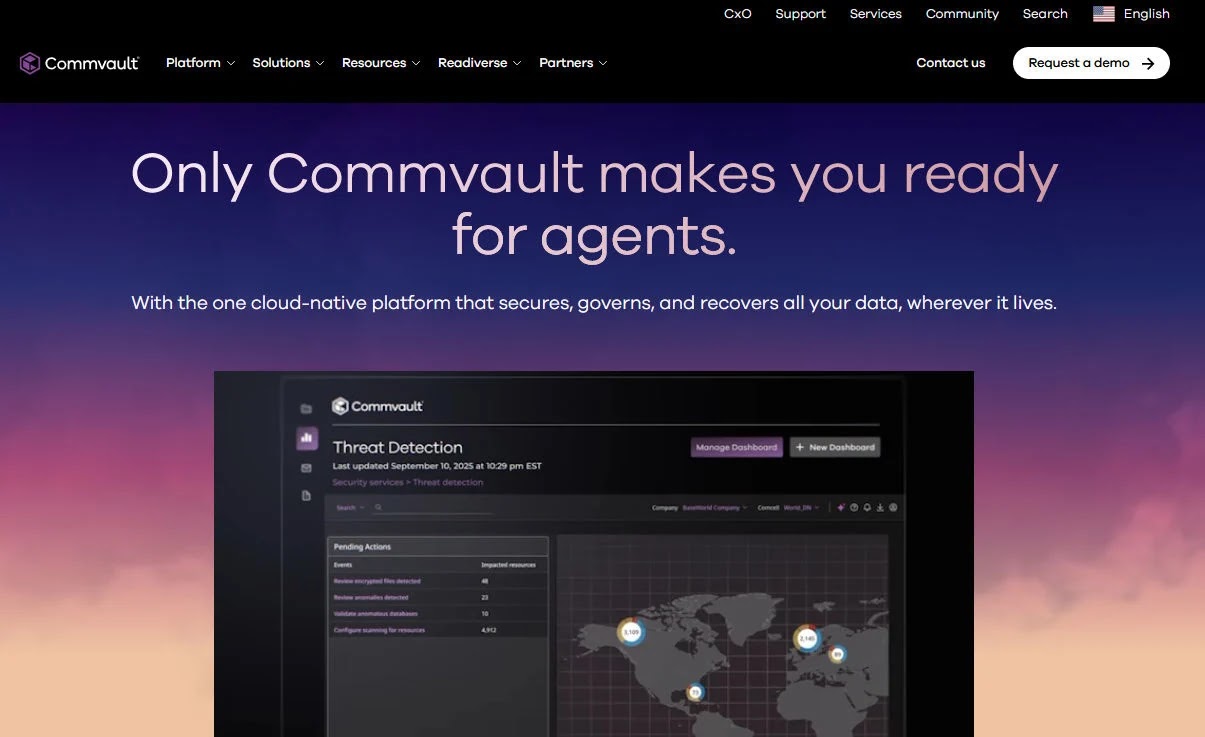Click the US flag language icon
1205x737 pixels.
1104,14
